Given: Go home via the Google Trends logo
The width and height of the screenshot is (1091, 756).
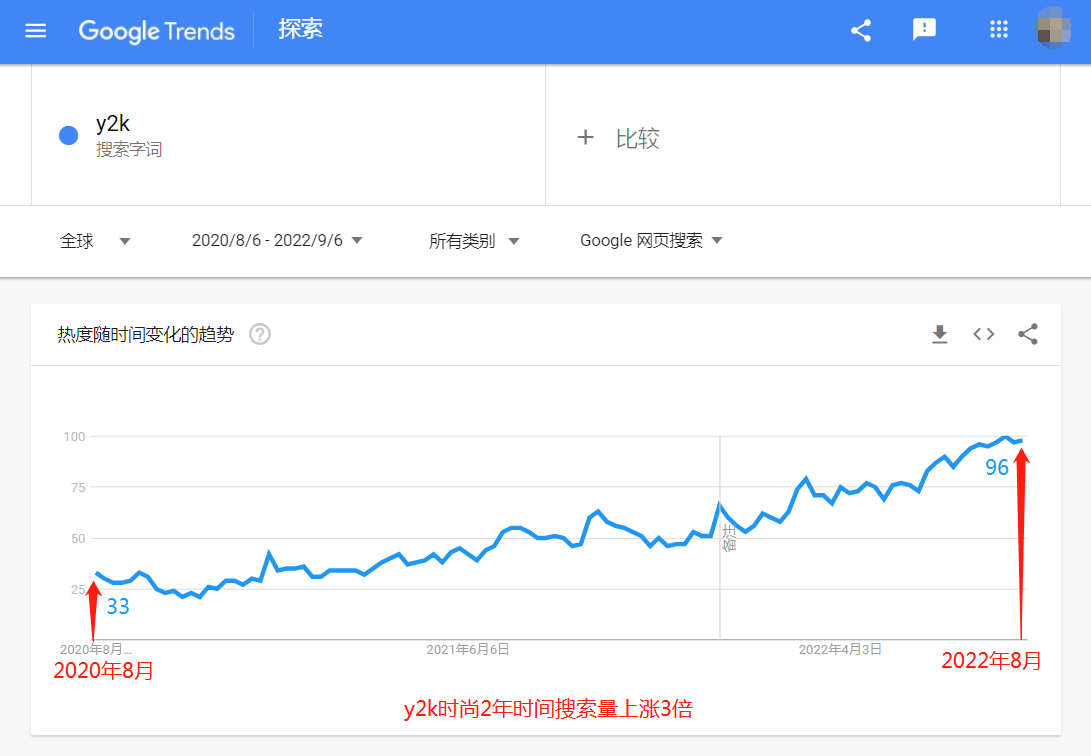Looking at the screenshot, I should pyautogui.click(x=156, y=31).
